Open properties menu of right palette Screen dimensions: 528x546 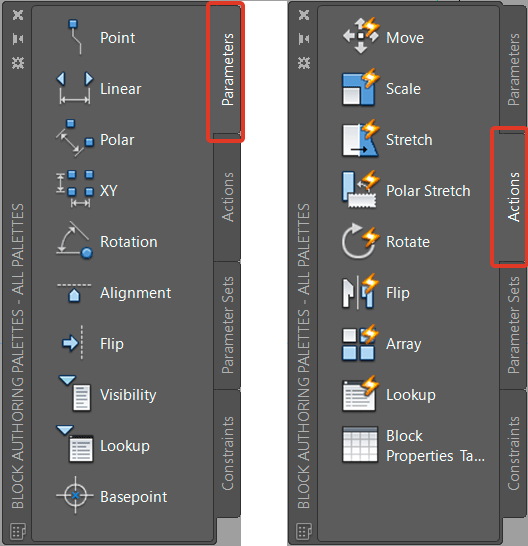coord(304,63)
